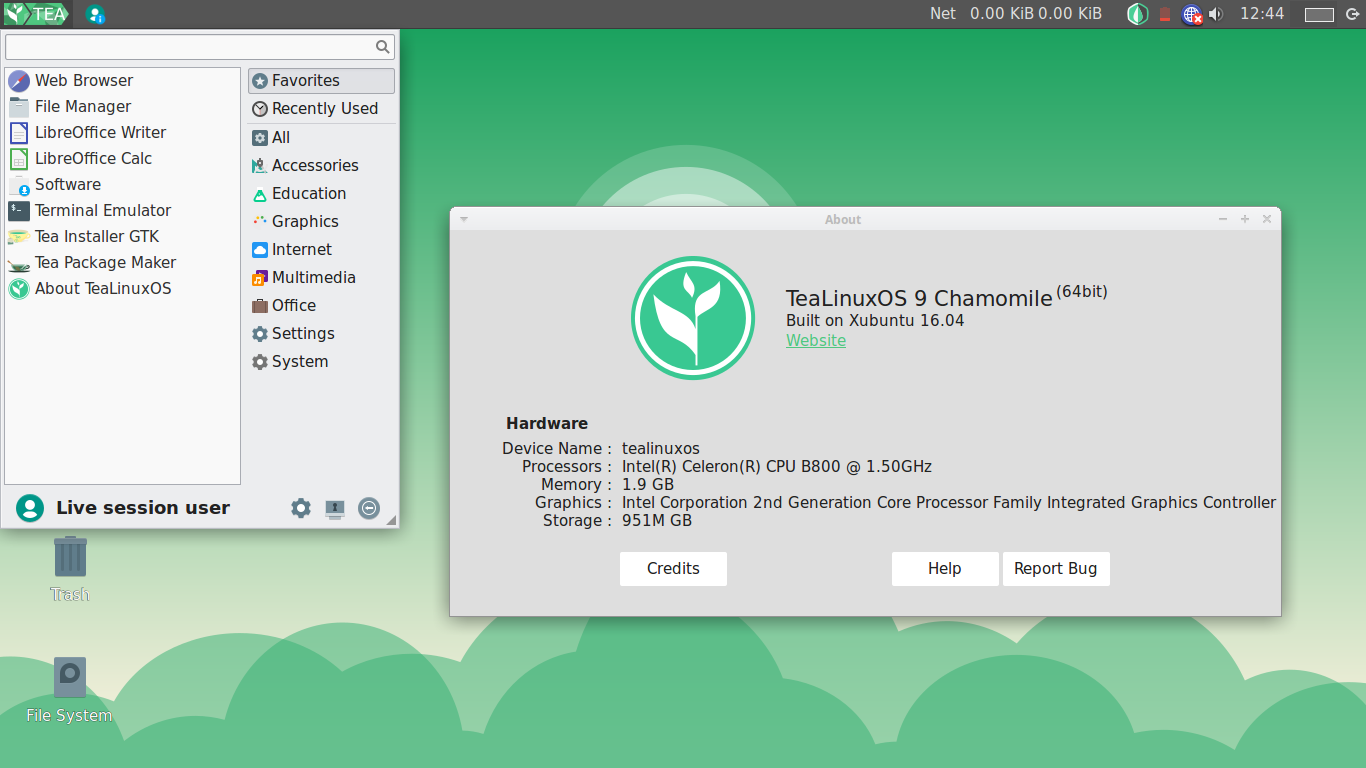Viewport: 1366px width, 768px height.
Task: Open the Education category
Action: pos(321,194)
